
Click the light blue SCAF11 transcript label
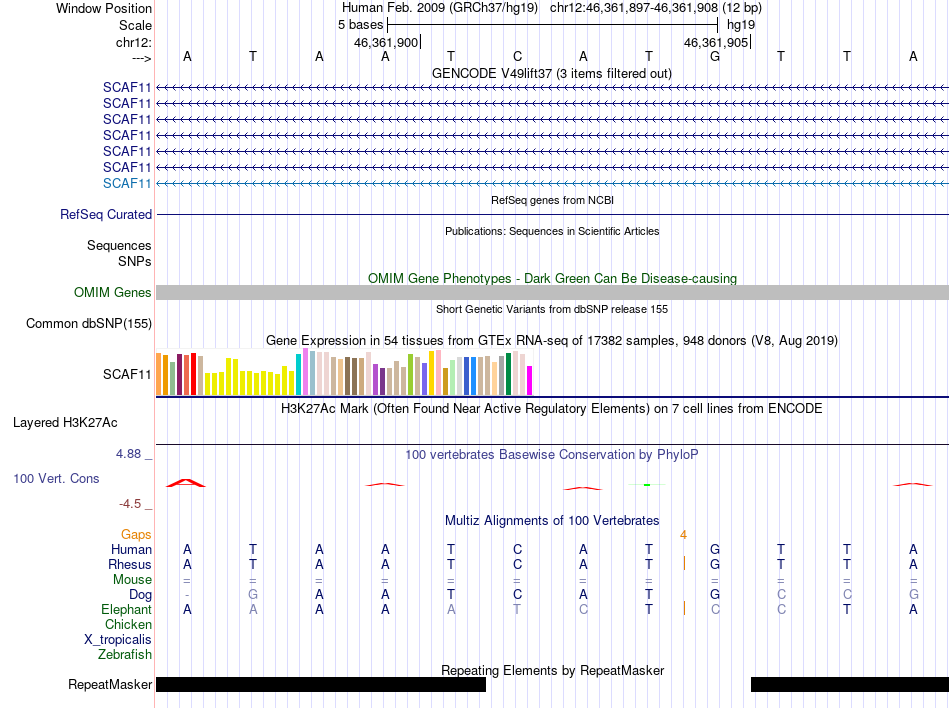127,184
